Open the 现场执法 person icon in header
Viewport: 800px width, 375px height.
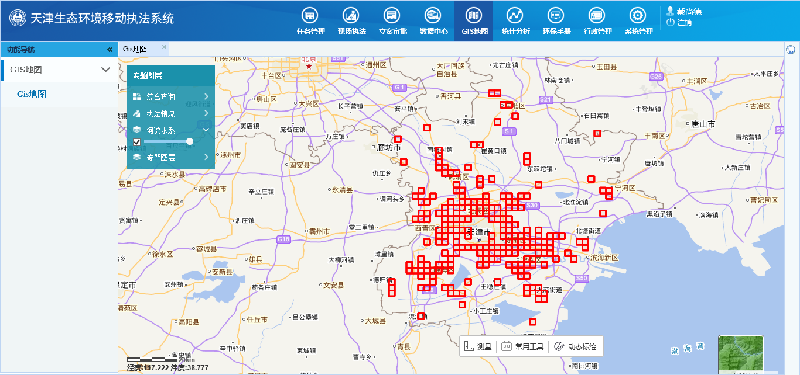point(352,15)
